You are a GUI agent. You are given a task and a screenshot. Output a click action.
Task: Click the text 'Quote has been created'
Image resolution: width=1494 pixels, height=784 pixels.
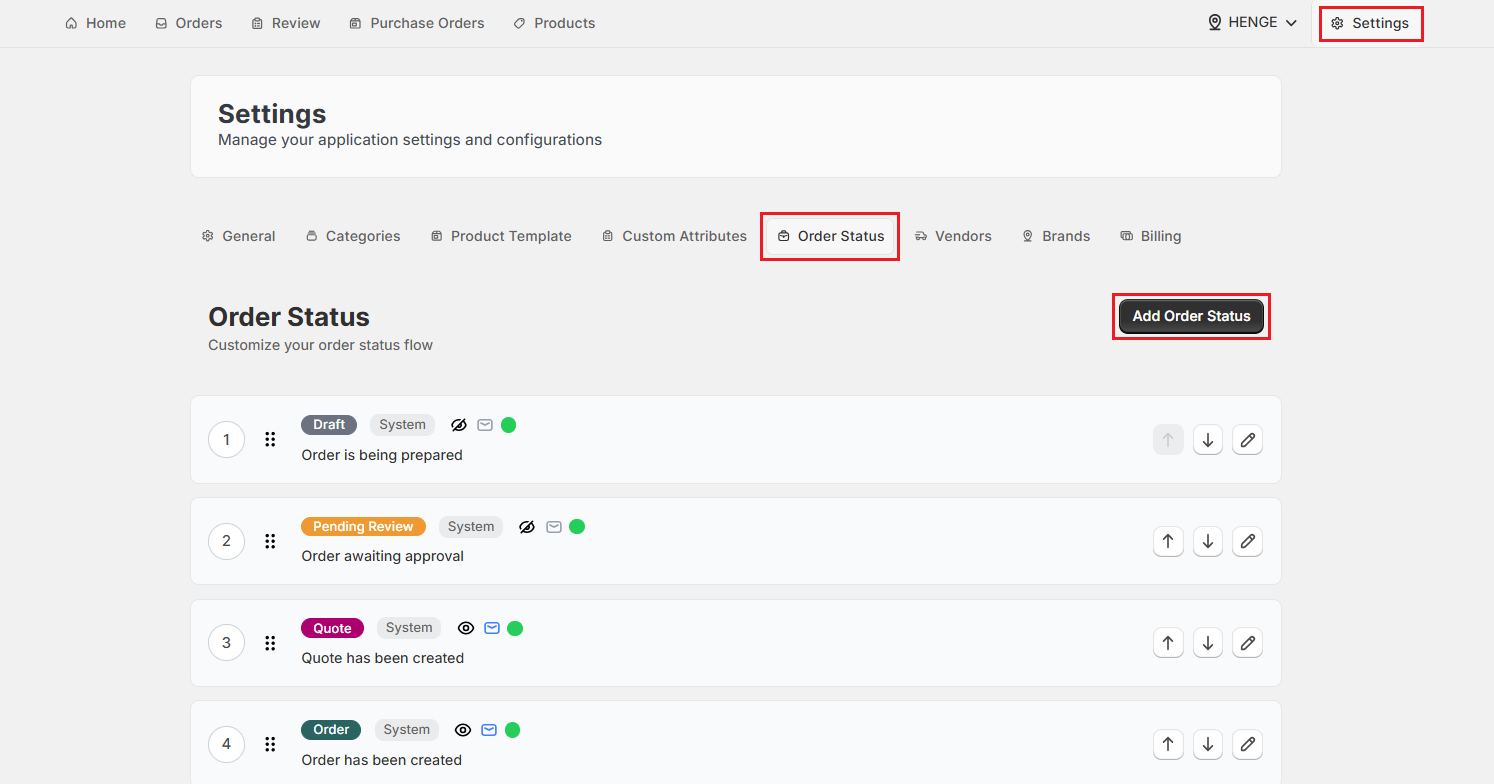pyautogui.click(x=383, y=658)
